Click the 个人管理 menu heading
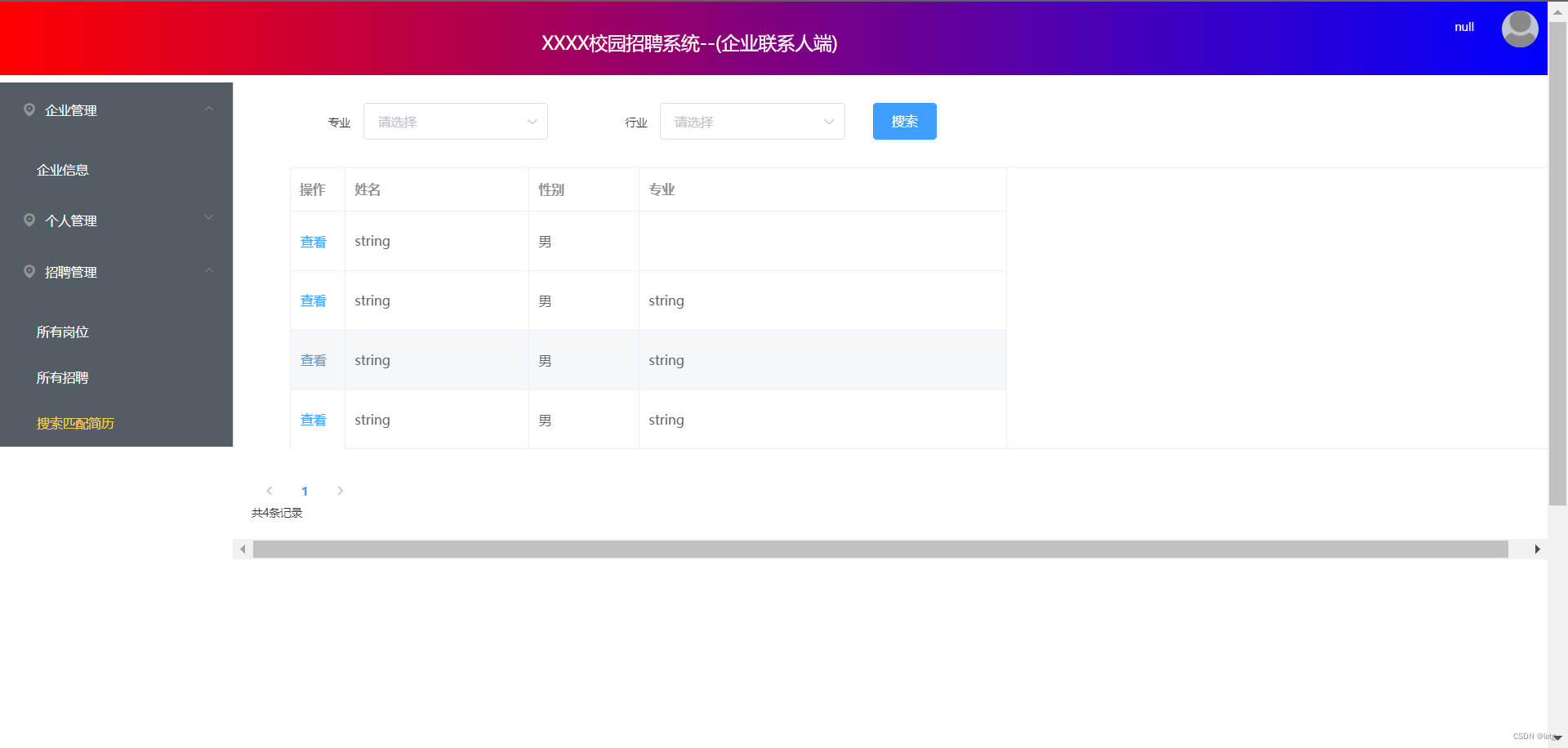This screenshot has width=1568, height=748. tap(71, 220)
